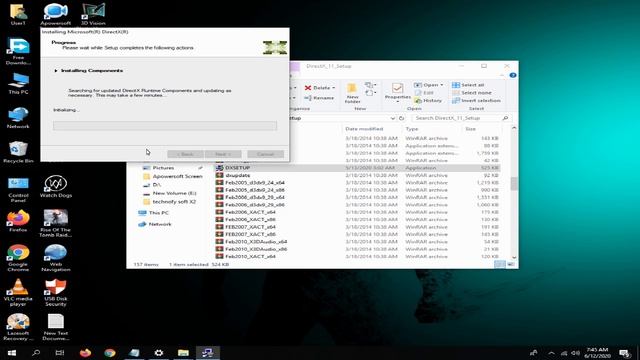
Task: Click Rename in the Explorer ribbon
Action: tap(319, 98)
